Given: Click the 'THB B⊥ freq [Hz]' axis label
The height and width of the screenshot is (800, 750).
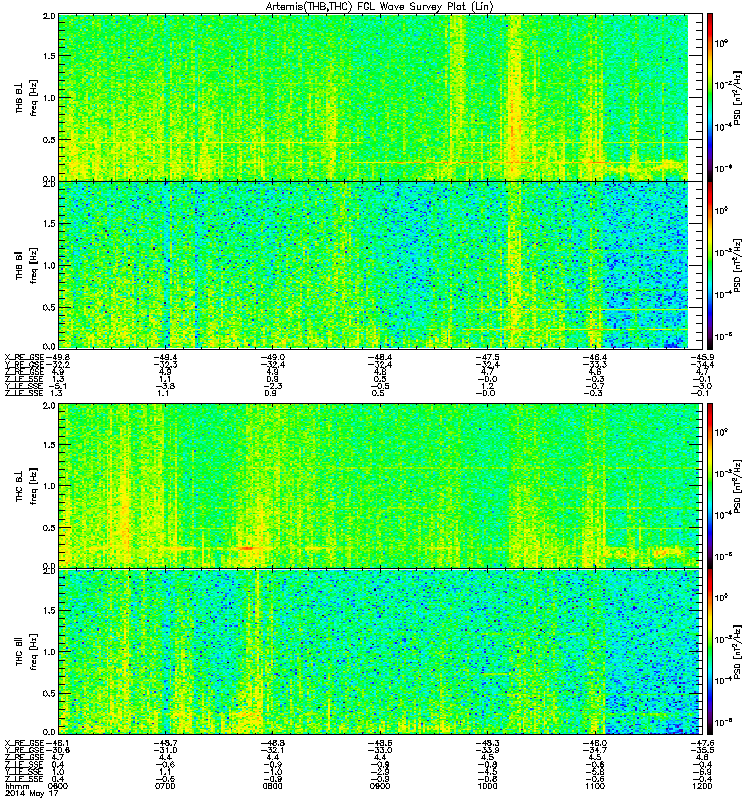Looking at the screenshot, I should click(x=26, y=98).
